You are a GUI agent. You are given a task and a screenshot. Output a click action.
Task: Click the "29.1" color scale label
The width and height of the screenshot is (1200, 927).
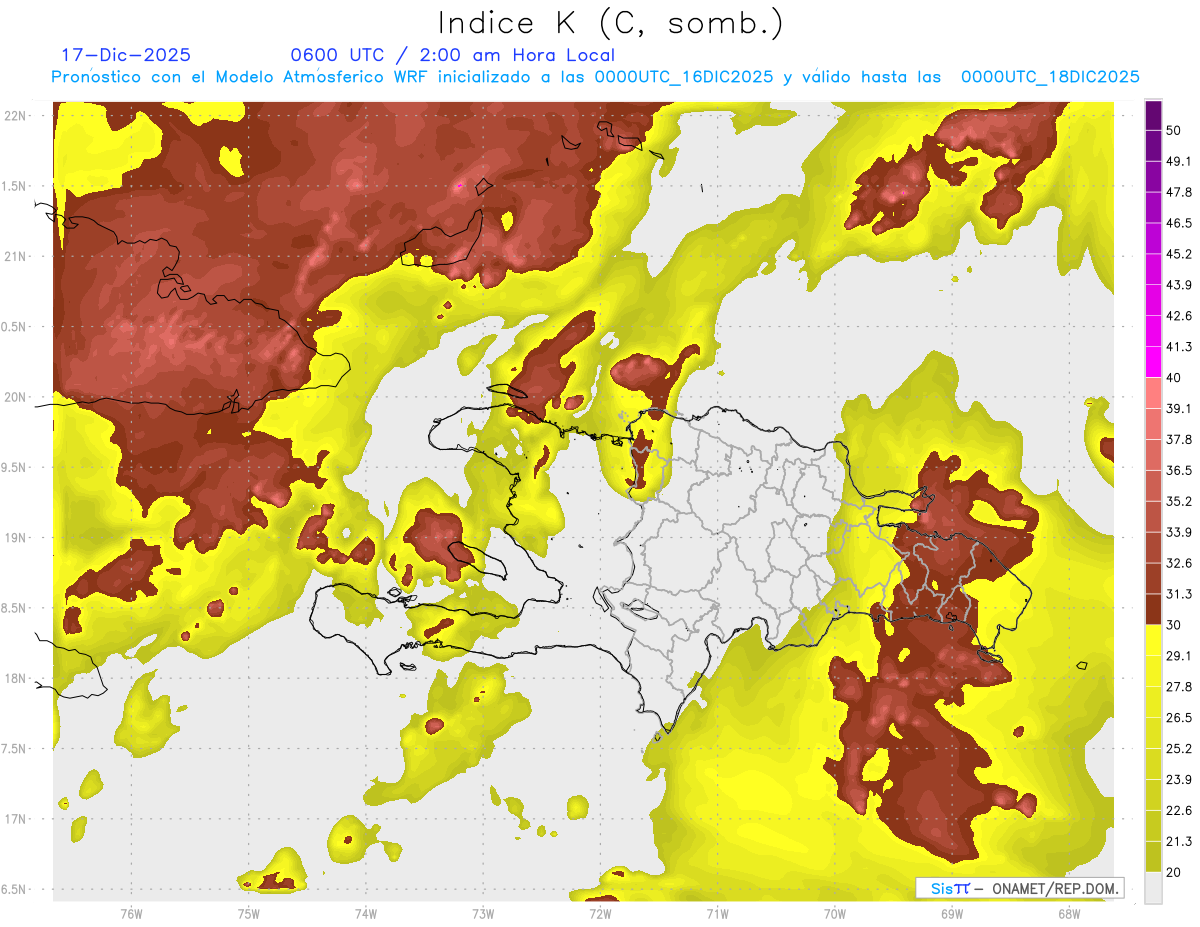1179,655
